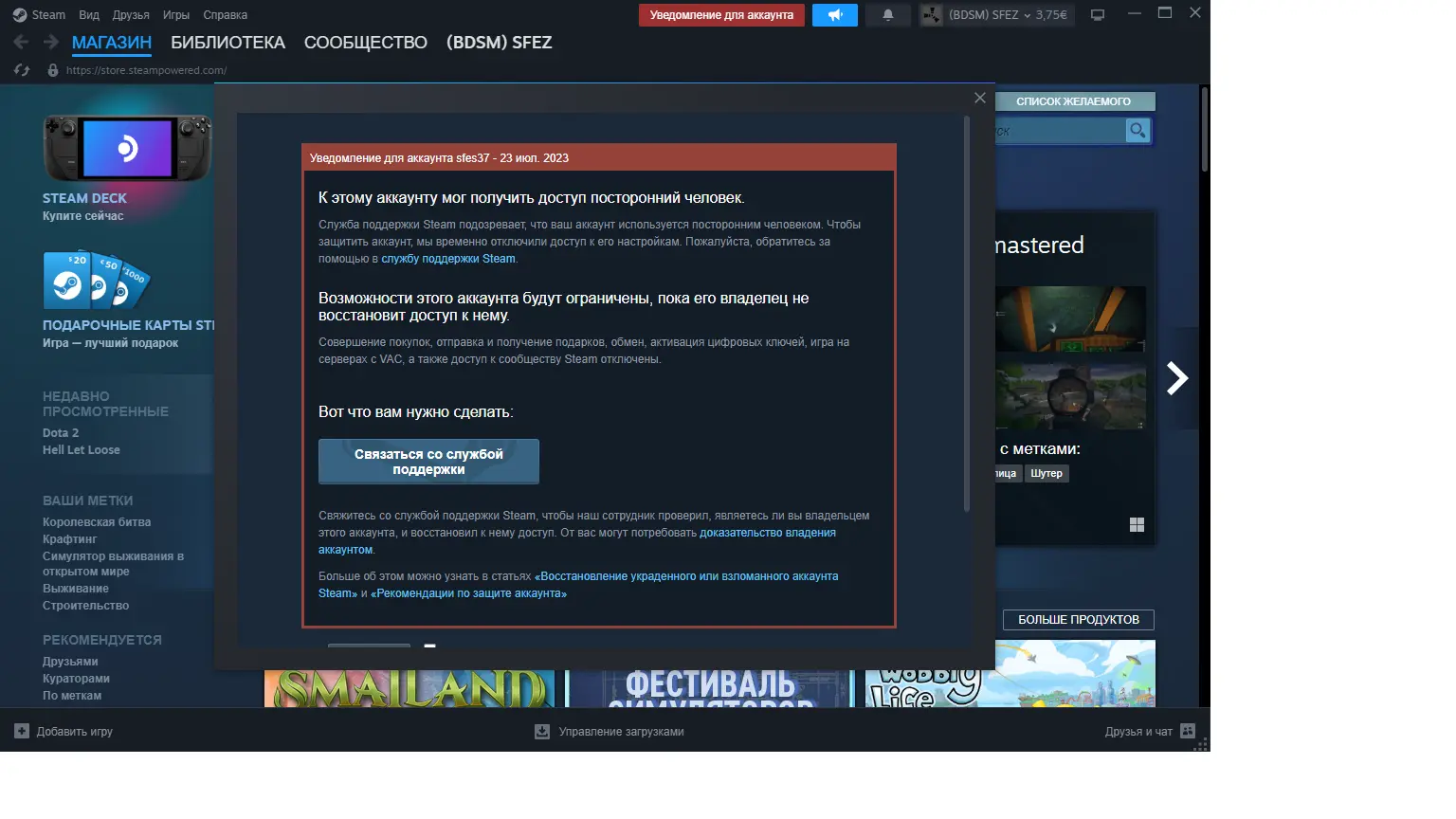
Task: Open the (BDSM) SFEZ profile tab
Action: click(x=499, y=43)
